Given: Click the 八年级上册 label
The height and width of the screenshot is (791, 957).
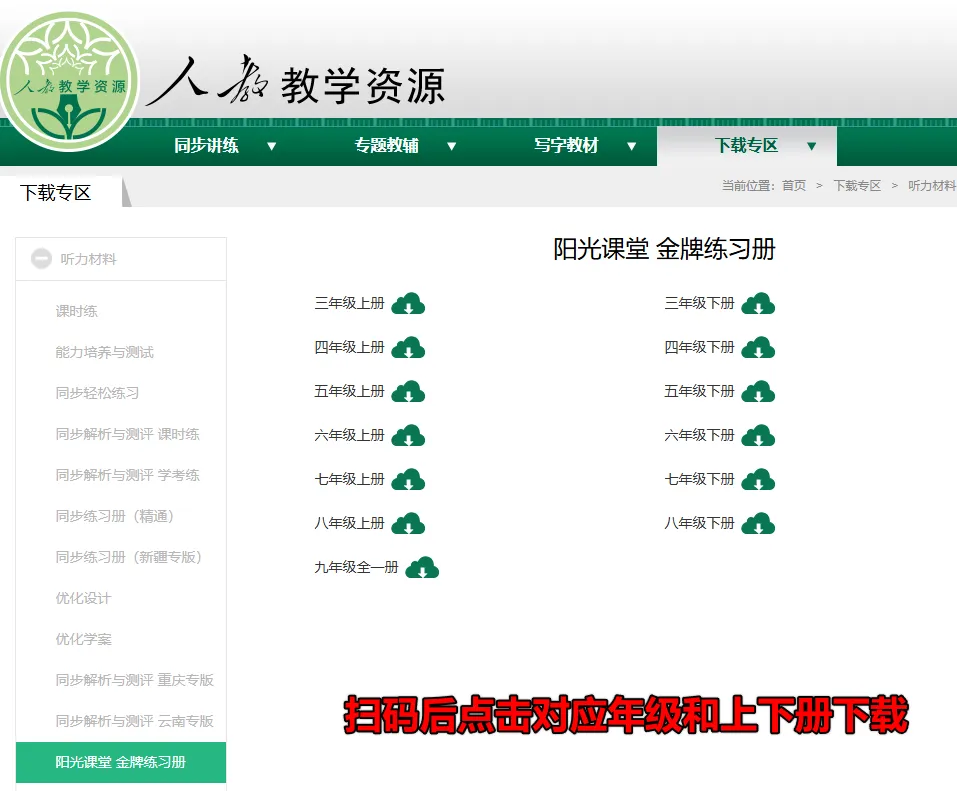Looking at the screenshot, I should coord(349,523).
